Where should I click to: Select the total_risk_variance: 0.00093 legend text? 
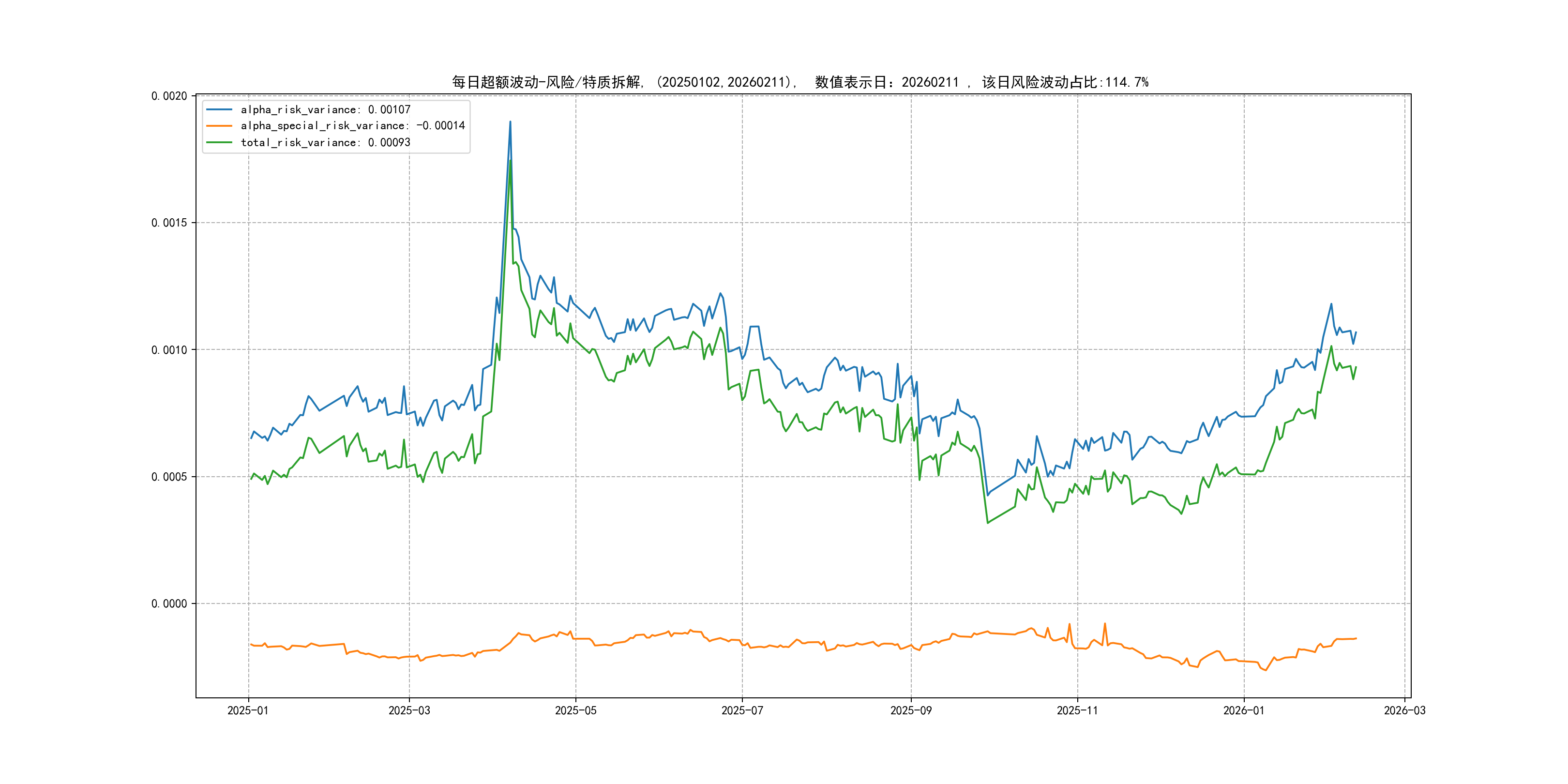tap(326, 142)
